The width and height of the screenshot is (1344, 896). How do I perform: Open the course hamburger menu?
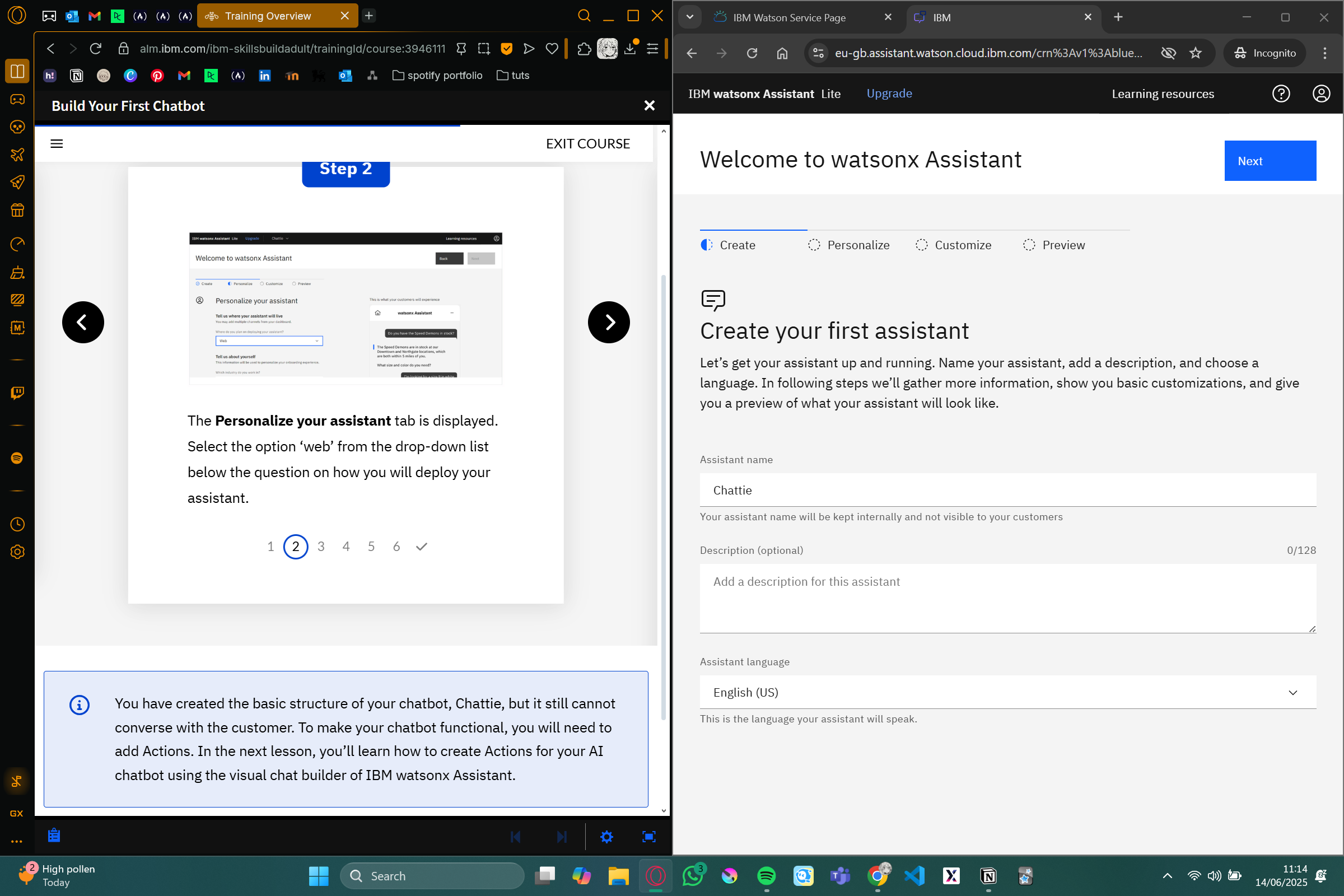point(57,143)
